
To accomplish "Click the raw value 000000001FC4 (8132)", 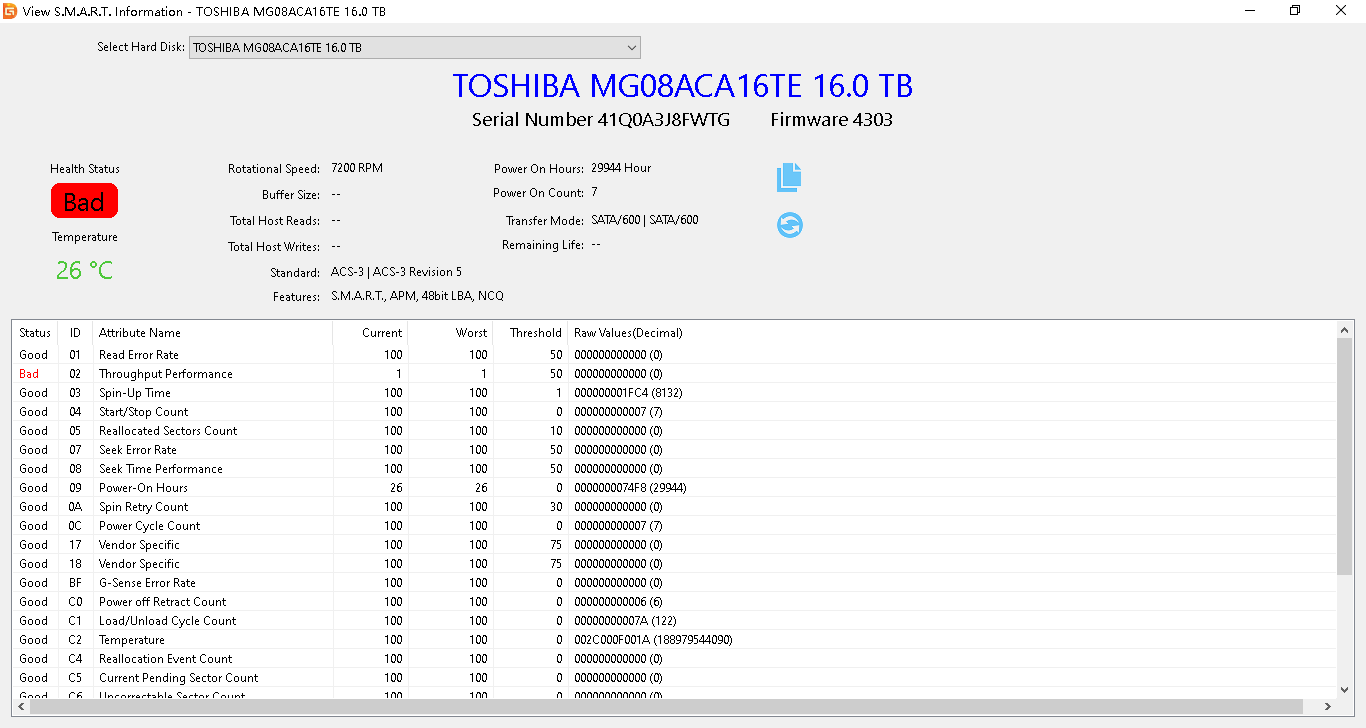I will [x=628, y=393].
